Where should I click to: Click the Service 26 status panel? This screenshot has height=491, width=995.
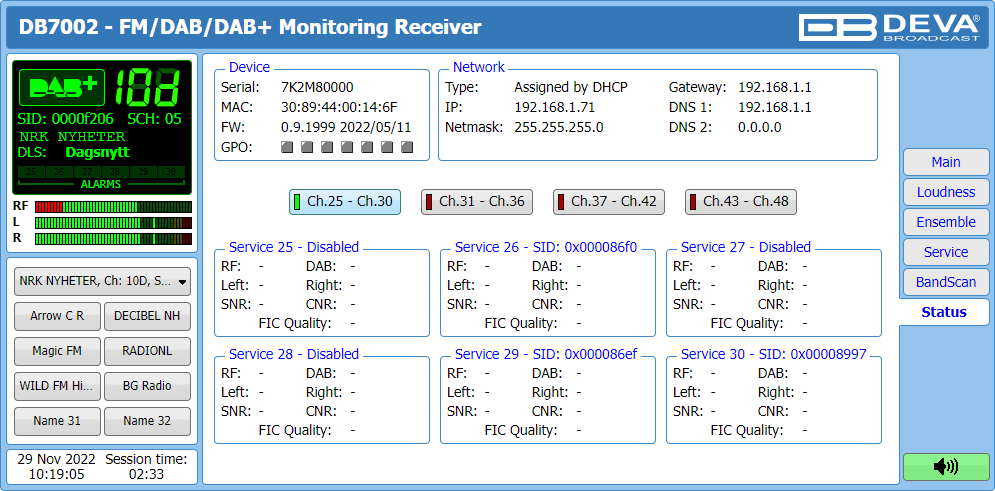pyautogui.click(x=548, y=291)
